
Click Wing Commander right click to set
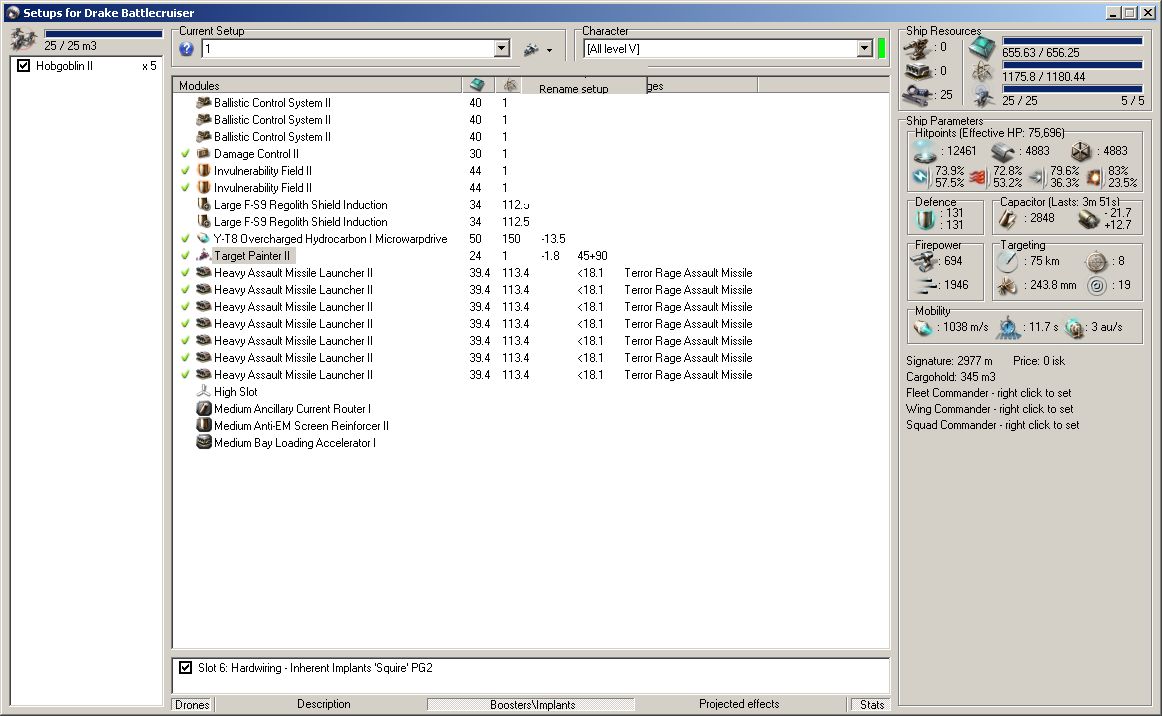point(989,409)
